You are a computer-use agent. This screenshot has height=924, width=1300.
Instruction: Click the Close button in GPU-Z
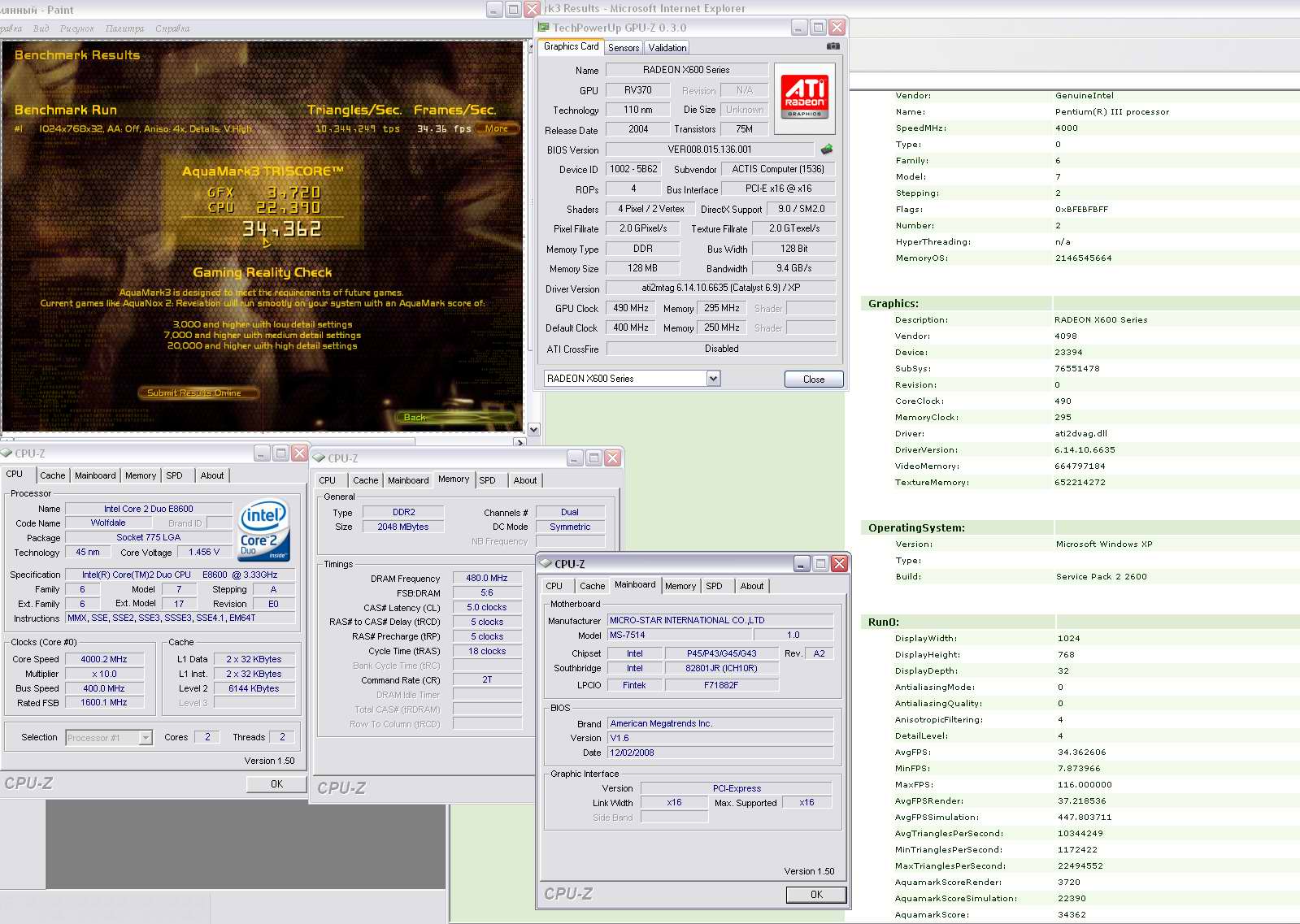point(814,380)
